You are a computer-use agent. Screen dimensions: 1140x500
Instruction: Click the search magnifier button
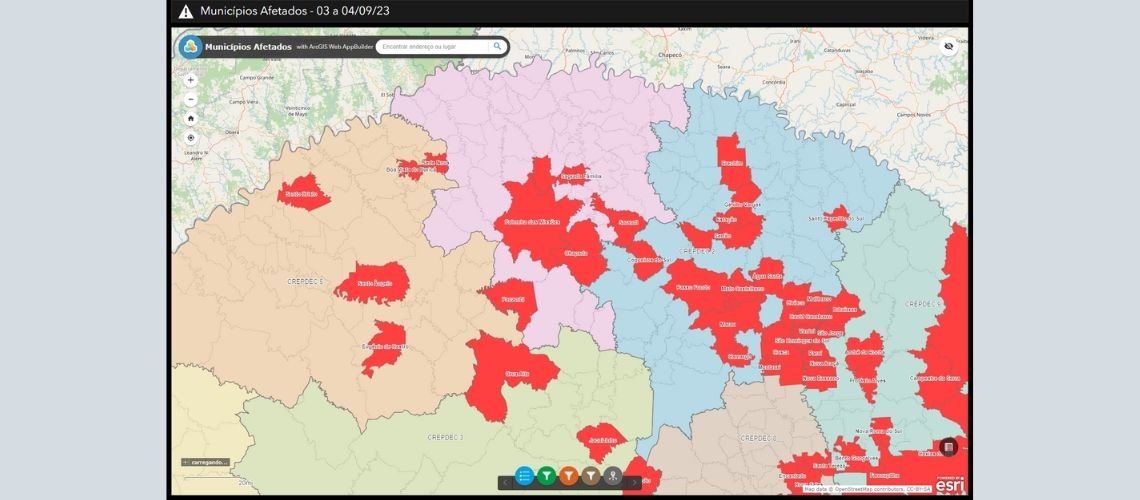click(x=497, y=46)
